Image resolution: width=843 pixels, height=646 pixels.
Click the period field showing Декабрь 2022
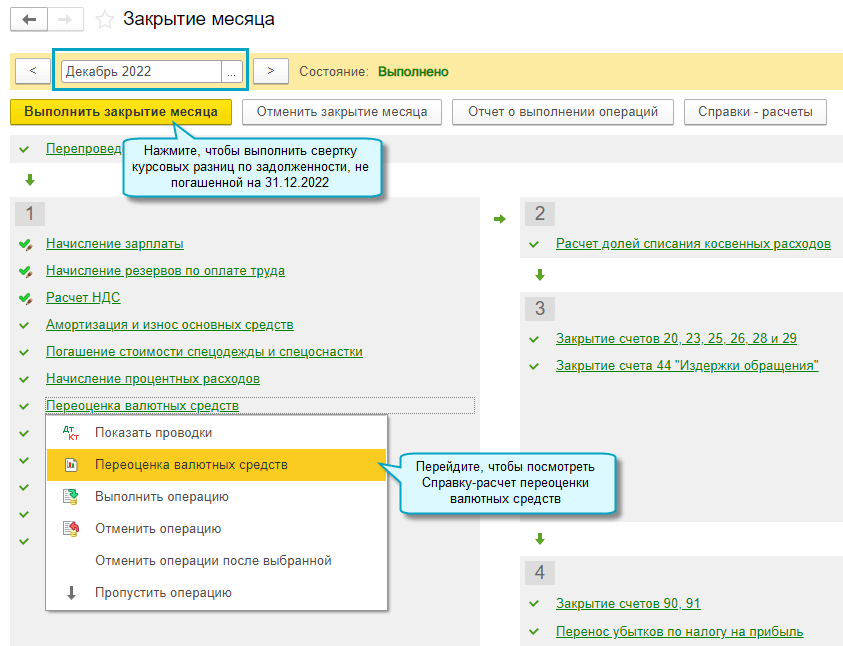coord(140,72)
